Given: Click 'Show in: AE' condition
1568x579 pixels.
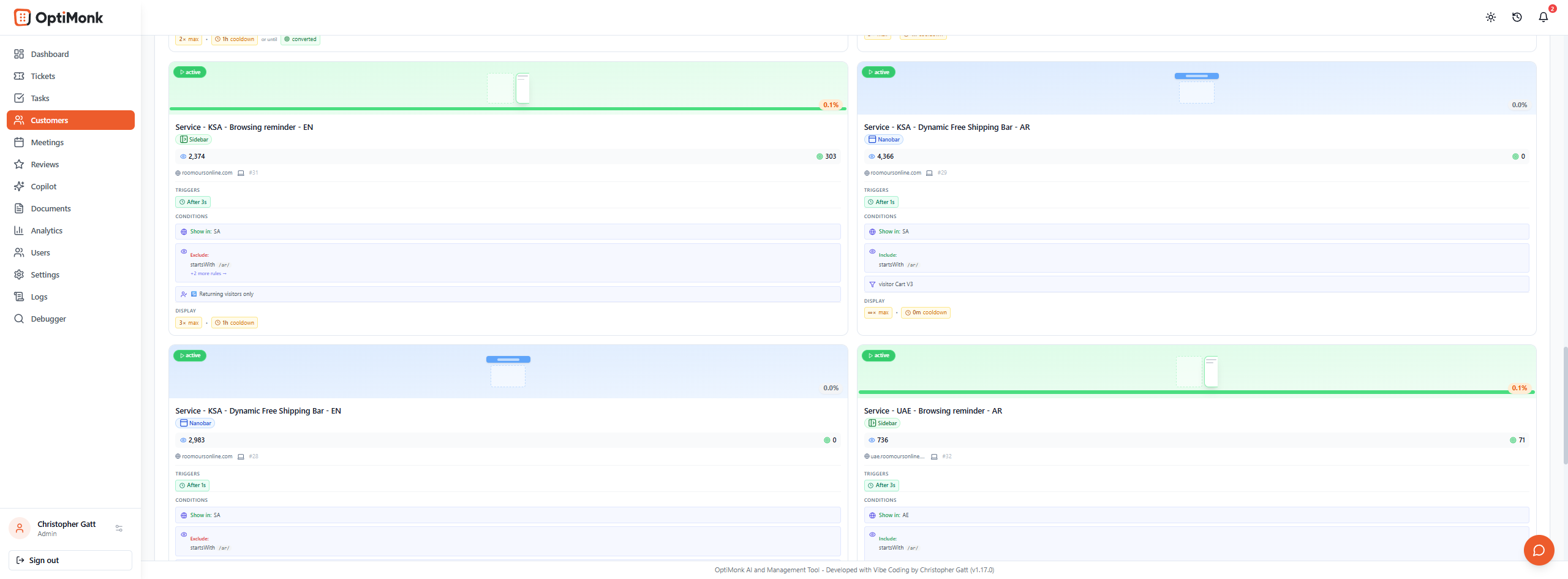Looking at the screenshot, I should (x=1196, y=515).
